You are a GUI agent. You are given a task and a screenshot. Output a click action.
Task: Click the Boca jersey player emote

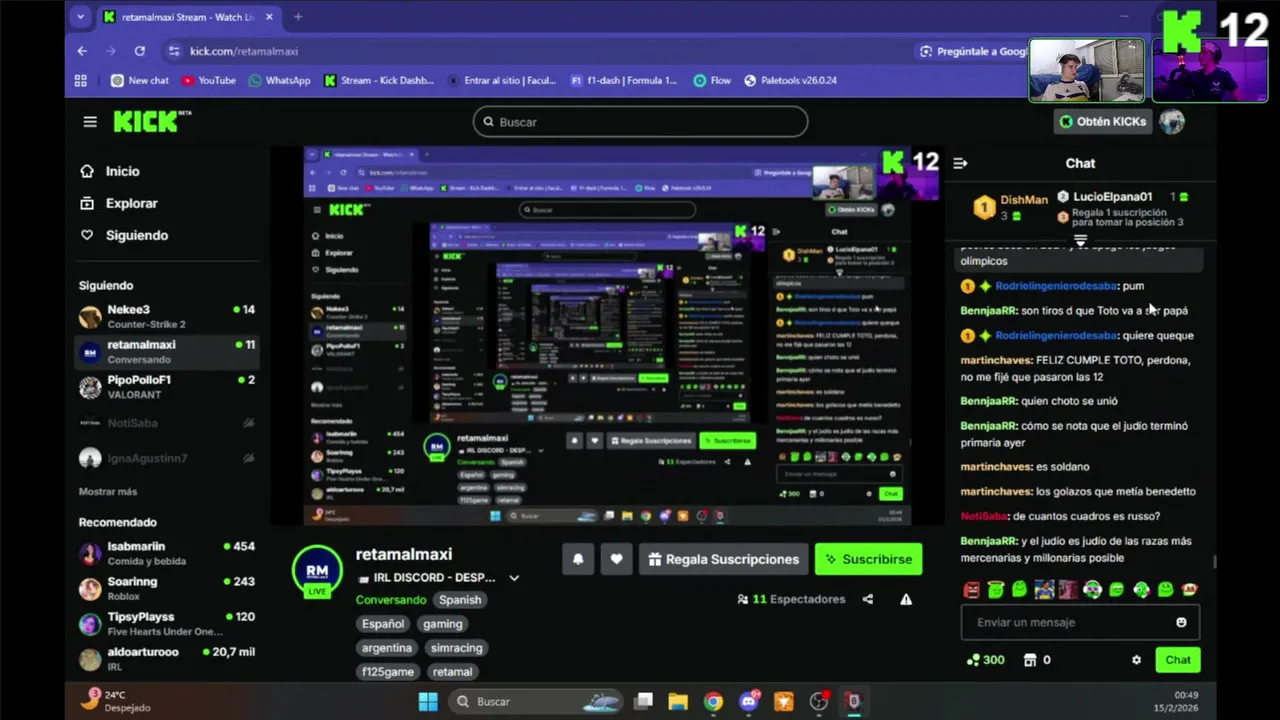pos(1044,590)
